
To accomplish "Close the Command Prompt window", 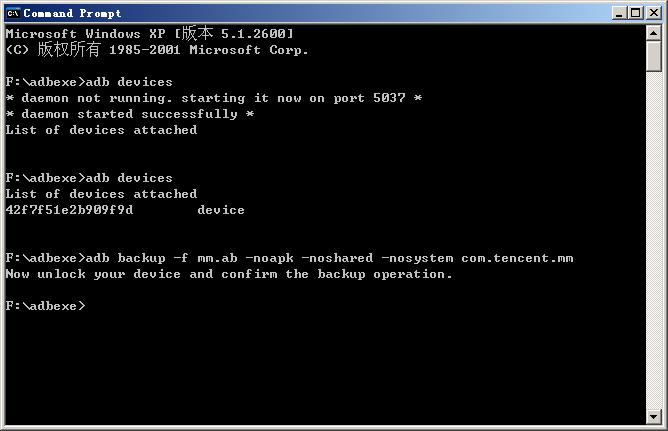I will coord(654,13).
